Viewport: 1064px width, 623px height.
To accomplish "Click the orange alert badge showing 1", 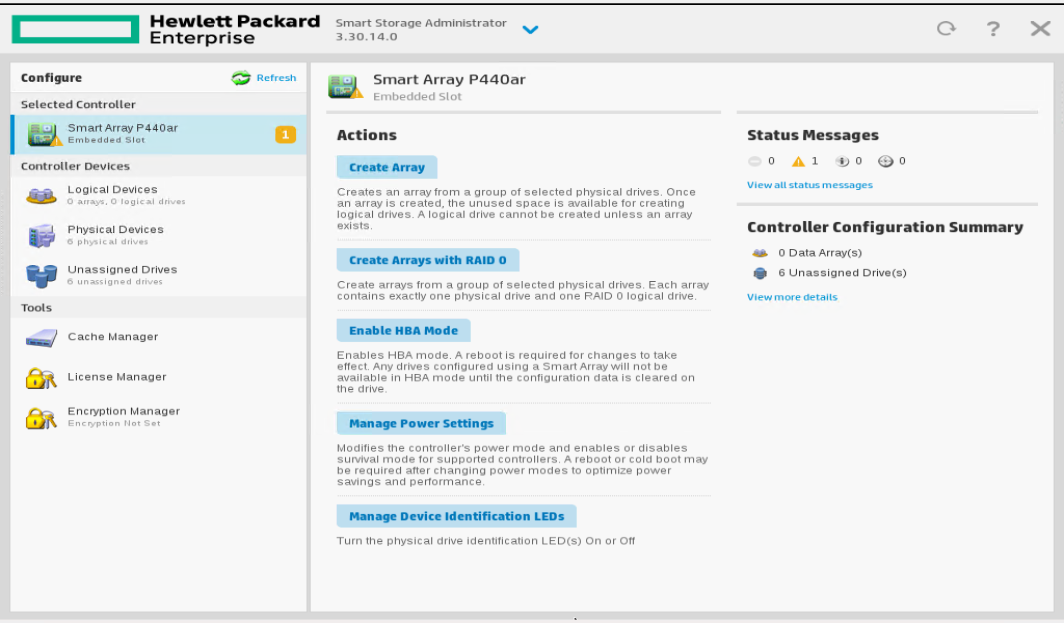I will [x=285, y=134].
